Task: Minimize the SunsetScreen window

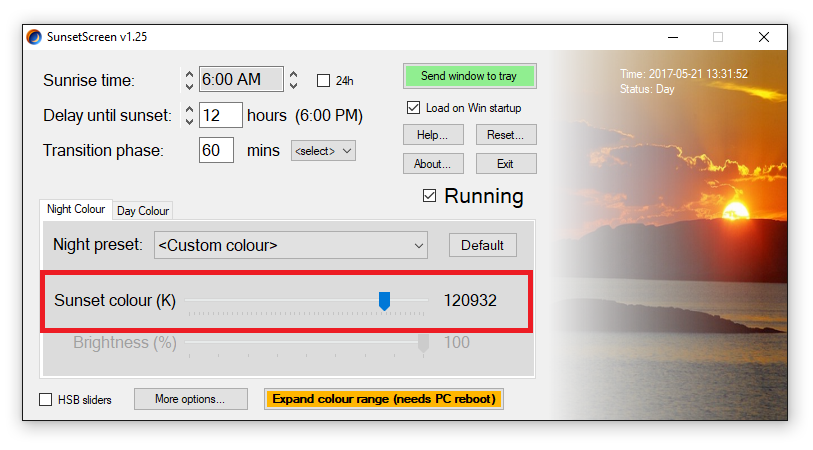Action: pyautogui.click(x=673, y=37)
